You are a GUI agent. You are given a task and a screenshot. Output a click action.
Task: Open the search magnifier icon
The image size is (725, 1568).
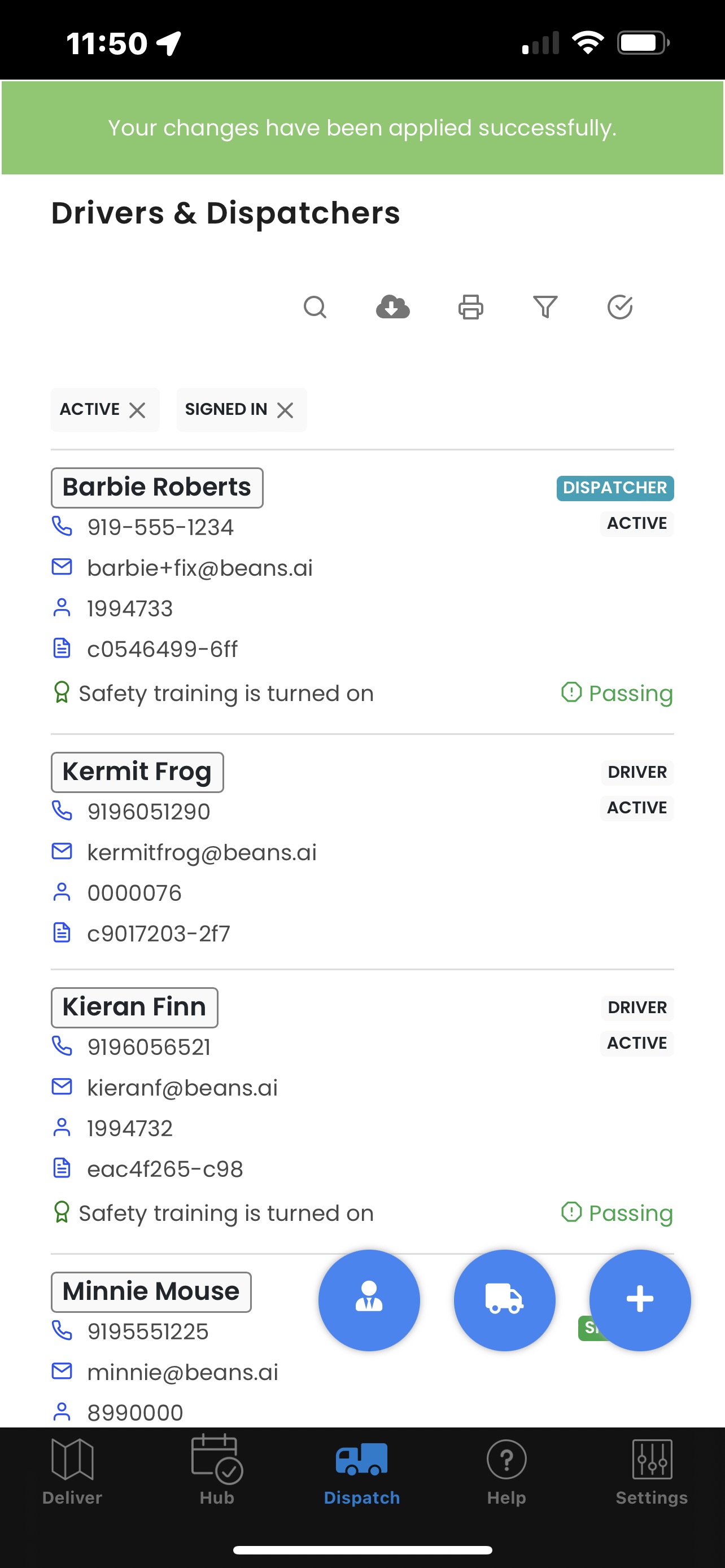(315, 307)
